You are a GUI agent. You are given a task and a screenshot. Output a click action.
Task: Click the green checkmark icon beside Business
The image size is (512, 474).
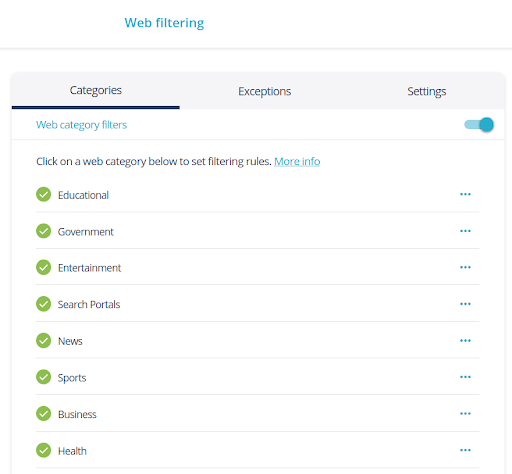point(43,414)
